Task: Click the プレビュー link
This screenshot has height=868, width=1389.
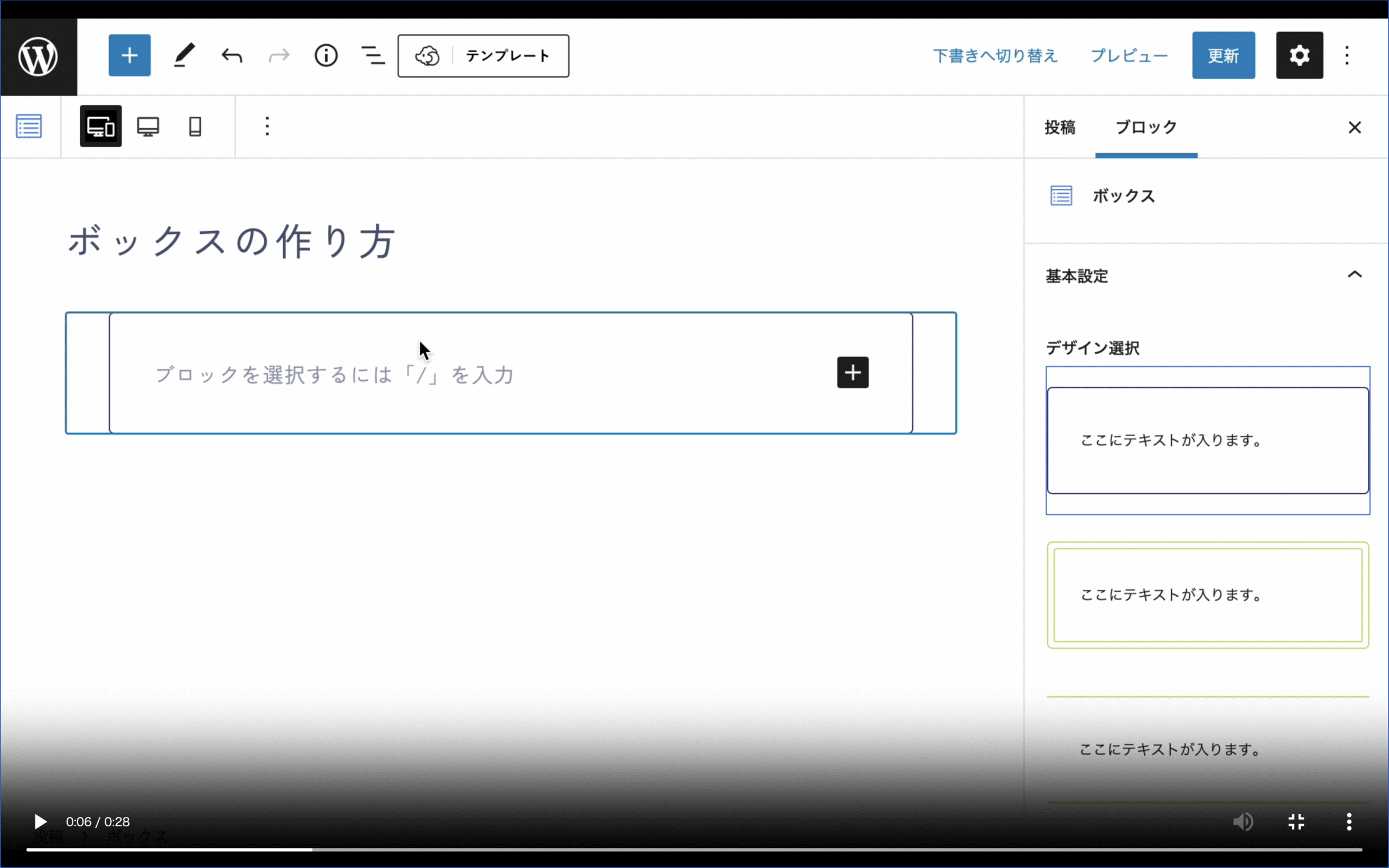Action: tap(1129, 56)
